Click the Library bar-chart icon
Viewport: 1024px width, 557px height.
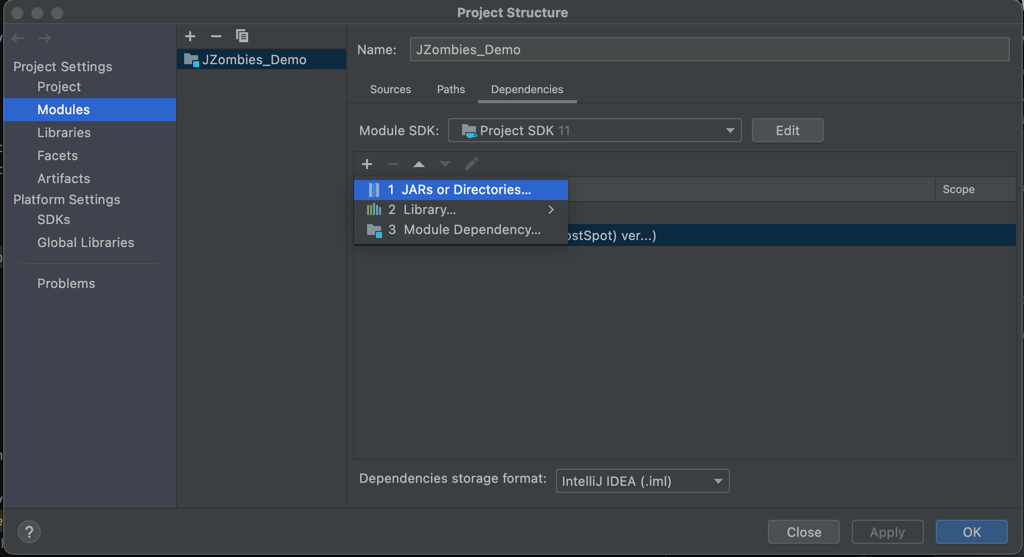[x=374, y=210]
